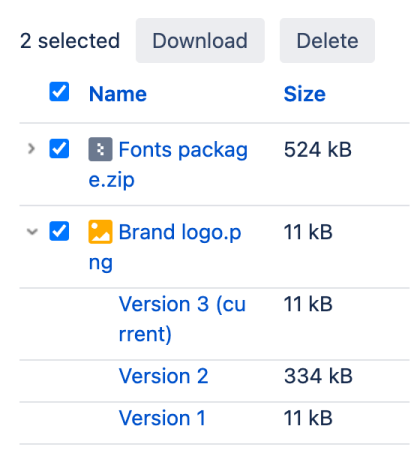Click the 2 selected count label
This screenshot has height=453, width=410.
point(70,41)
